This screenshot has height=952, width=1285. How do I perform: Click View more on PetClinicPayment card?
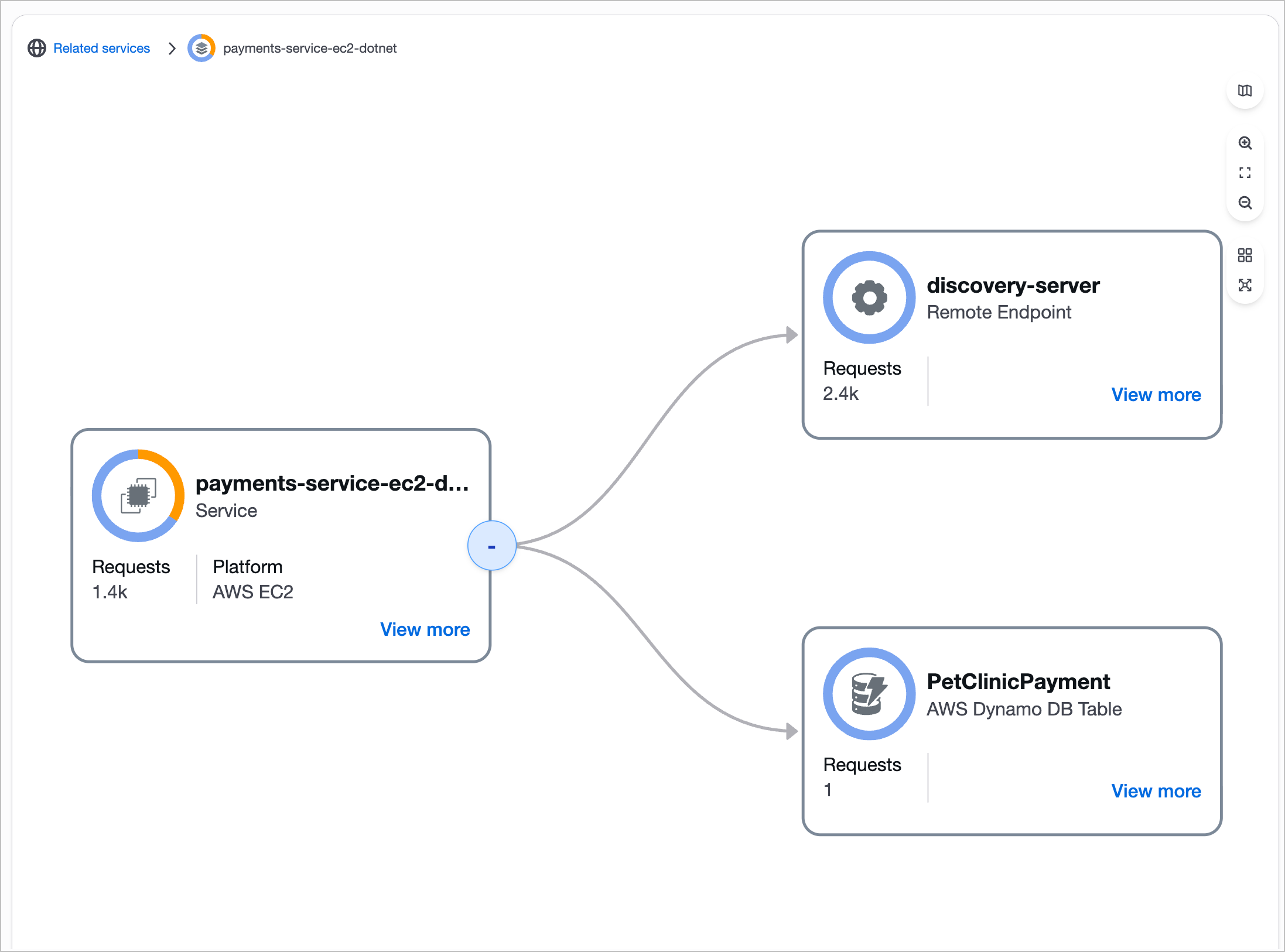pyautogui.click(x=1156, y=791)
